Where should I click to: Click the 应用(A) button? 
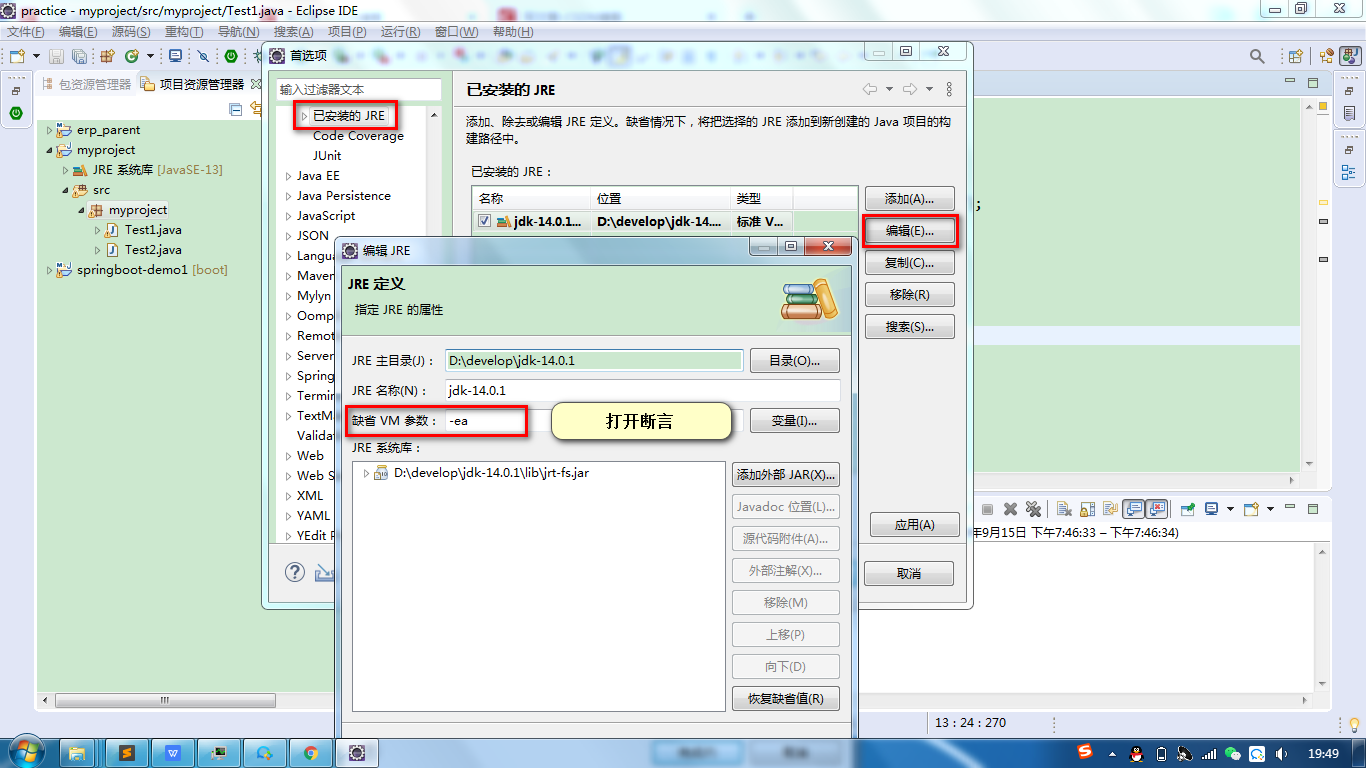(x=914, y=525)
